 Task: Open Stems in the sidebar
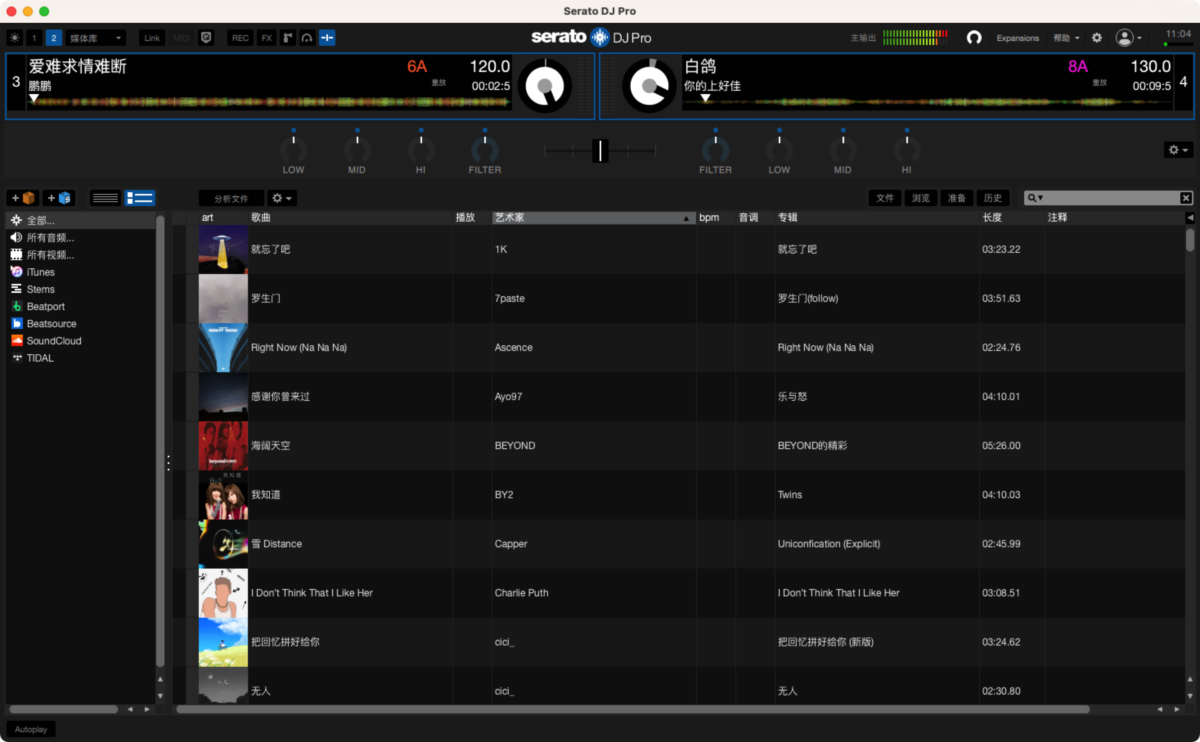[81, 289]
